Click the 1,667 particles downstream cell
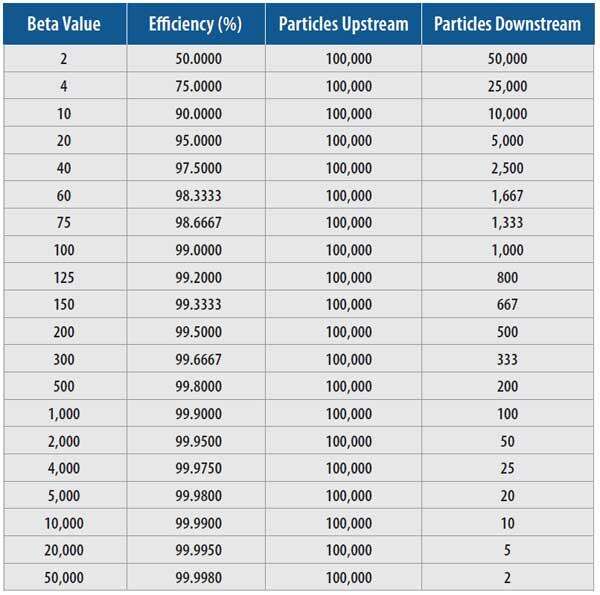 [507, 195]
